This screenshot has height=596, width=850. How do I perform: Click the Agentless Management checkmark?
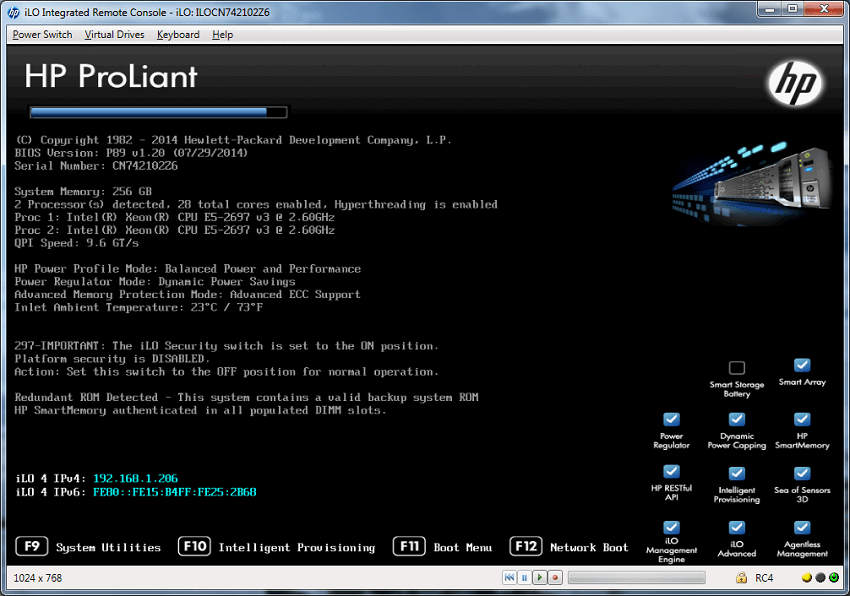[802, 527]
